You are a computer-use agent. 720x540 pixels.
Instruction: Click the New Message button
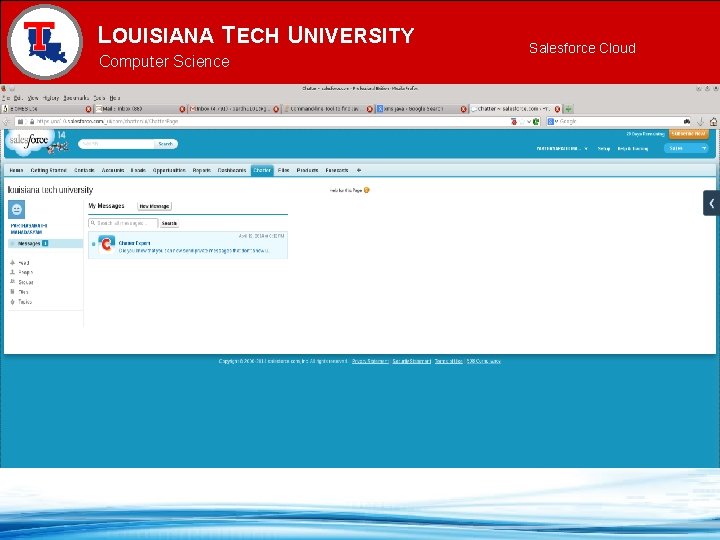154,207
